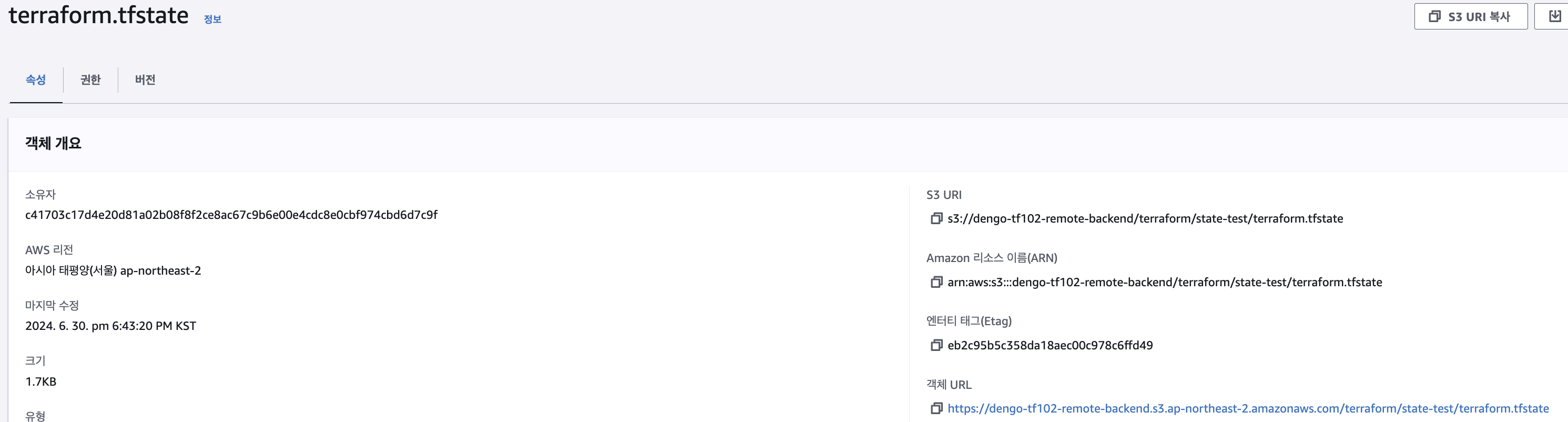Click the 객체 URL field label
The width and height of the screenshot is (1568, 422).
click(x=949, y=385)
